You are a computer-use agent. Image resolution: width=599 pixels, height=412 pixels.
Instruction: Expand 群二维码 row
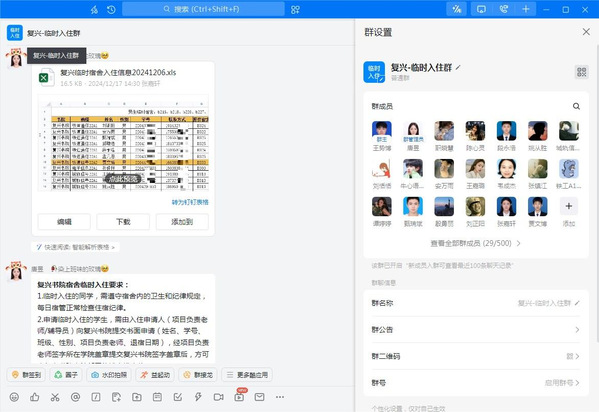click(x=475, y=356)
